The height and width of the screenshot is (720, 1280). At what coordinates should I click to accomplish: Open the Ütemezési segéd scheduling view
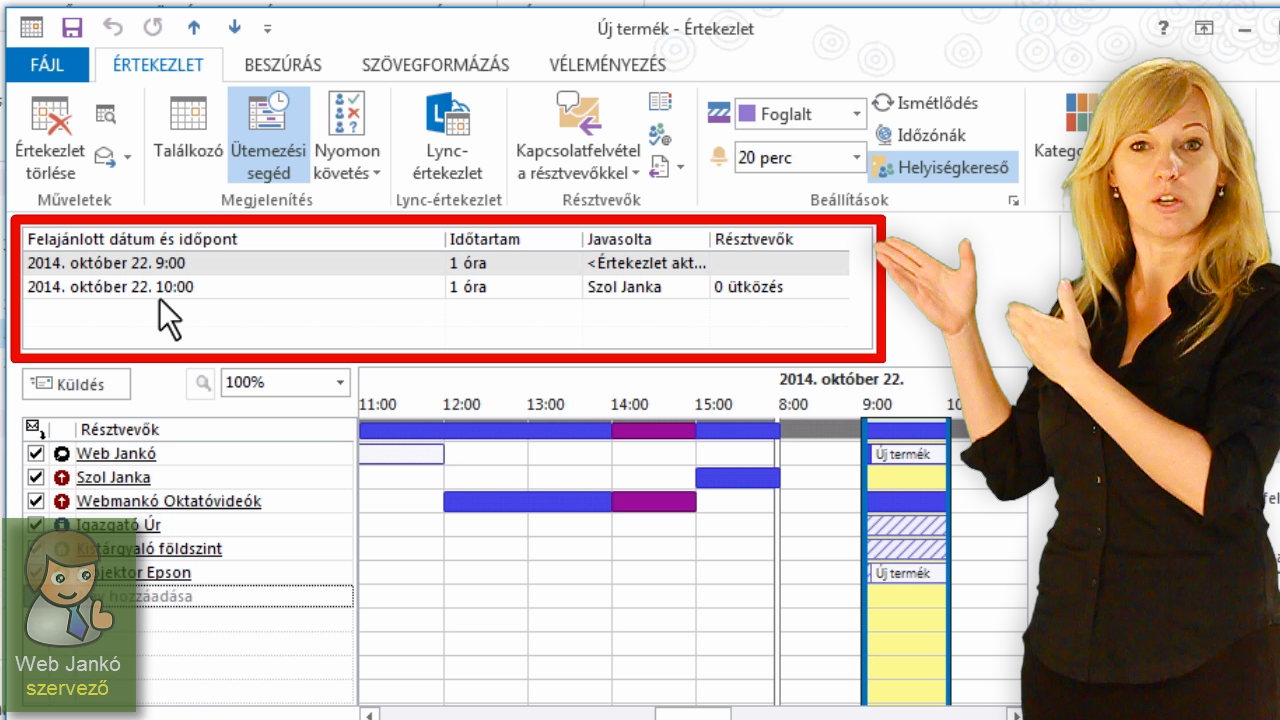(268, 135)
